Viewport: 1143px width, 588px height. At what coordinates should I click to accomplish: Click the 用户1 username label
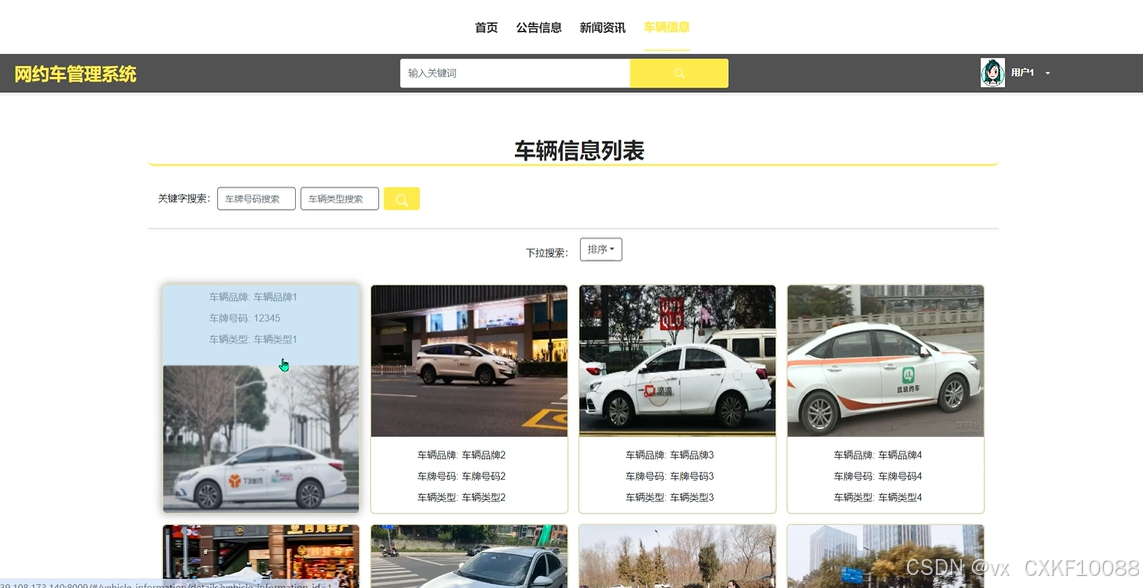pos(1022,73)
